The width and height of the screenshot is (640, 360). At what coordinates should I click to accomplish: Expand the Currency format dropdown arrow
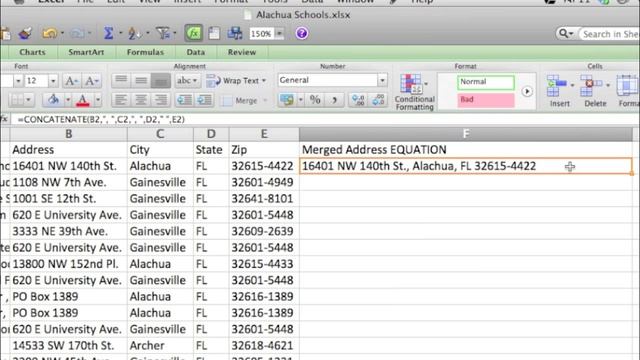click(300, 100)
